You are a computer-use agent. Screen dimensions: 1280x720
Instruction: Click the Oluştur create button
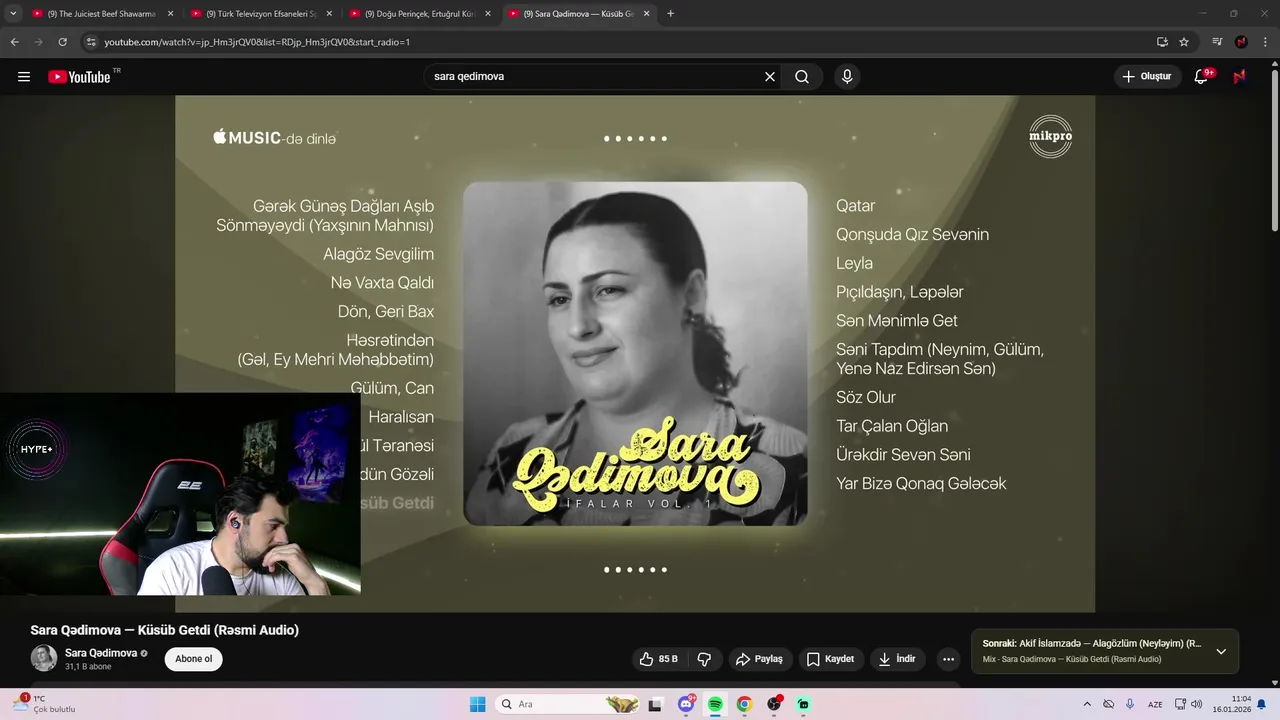click(x=1148, y=77)
